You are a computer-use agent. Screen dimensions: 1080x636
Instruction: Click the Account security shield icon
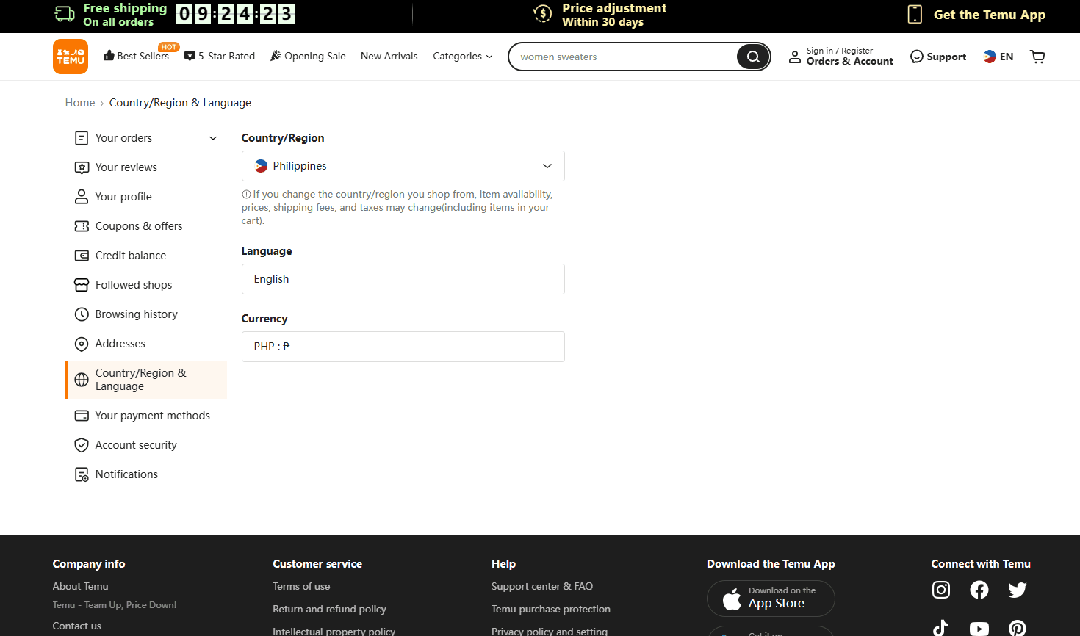pos(81,445)
